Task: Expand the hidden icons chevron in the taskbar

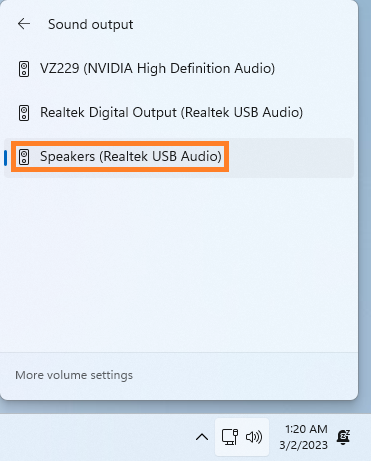Action: [202, 437]
